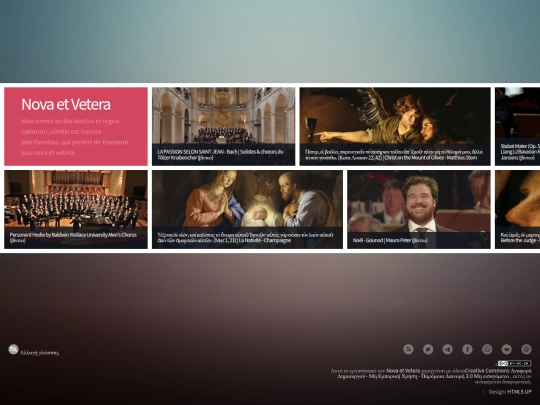This screenshot has width=540, height=405.
Task: Click the 'Ideo omnis scriba doctus' tagline
Action: pyautogui.click(x=75, y=137)
